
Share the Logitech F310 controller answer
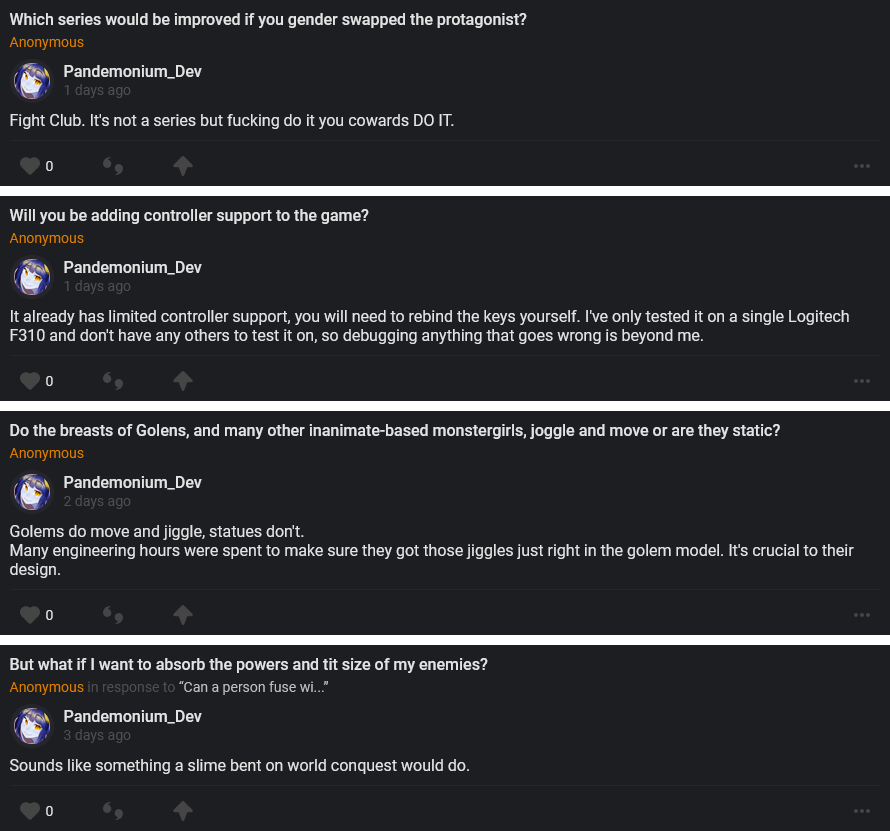click(x=183, y=381)
